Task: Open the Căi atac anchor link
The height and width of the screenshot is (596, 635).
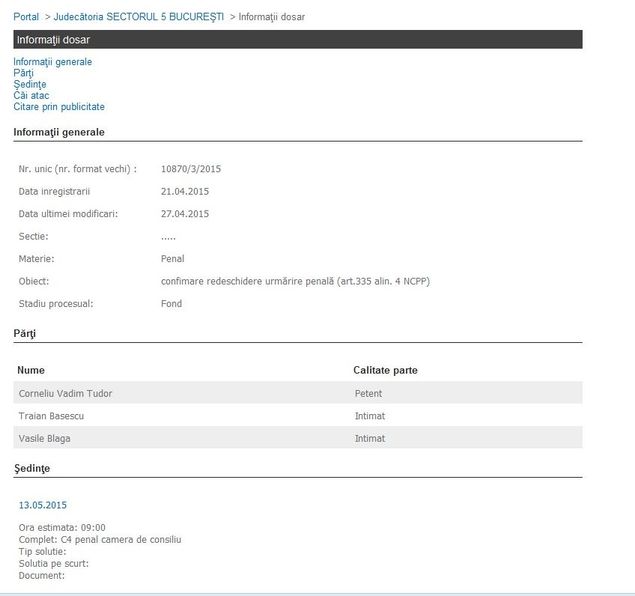Action: (x=31, y=96)
